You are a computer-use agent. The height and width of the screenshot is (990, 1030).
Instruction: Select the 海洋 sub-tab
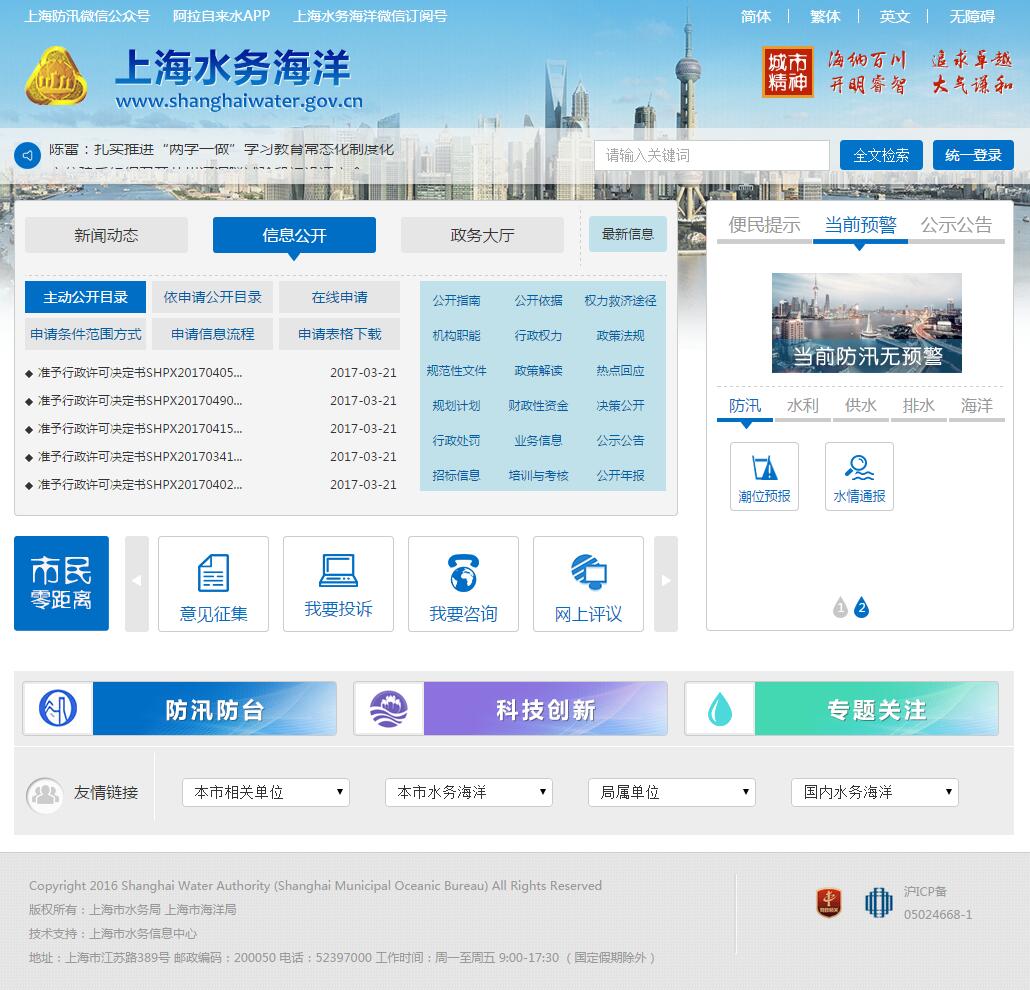[977, 406]
